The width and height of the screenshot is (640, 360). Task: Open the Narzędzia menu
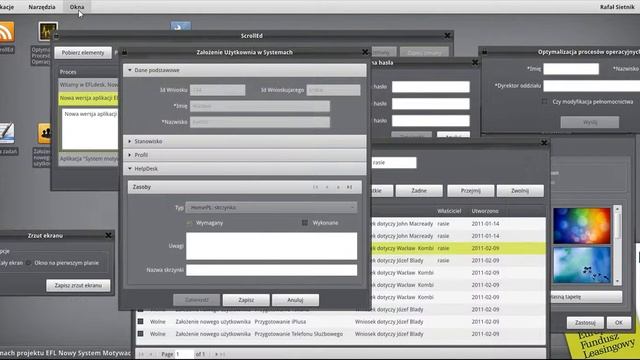tap(42, 7)
